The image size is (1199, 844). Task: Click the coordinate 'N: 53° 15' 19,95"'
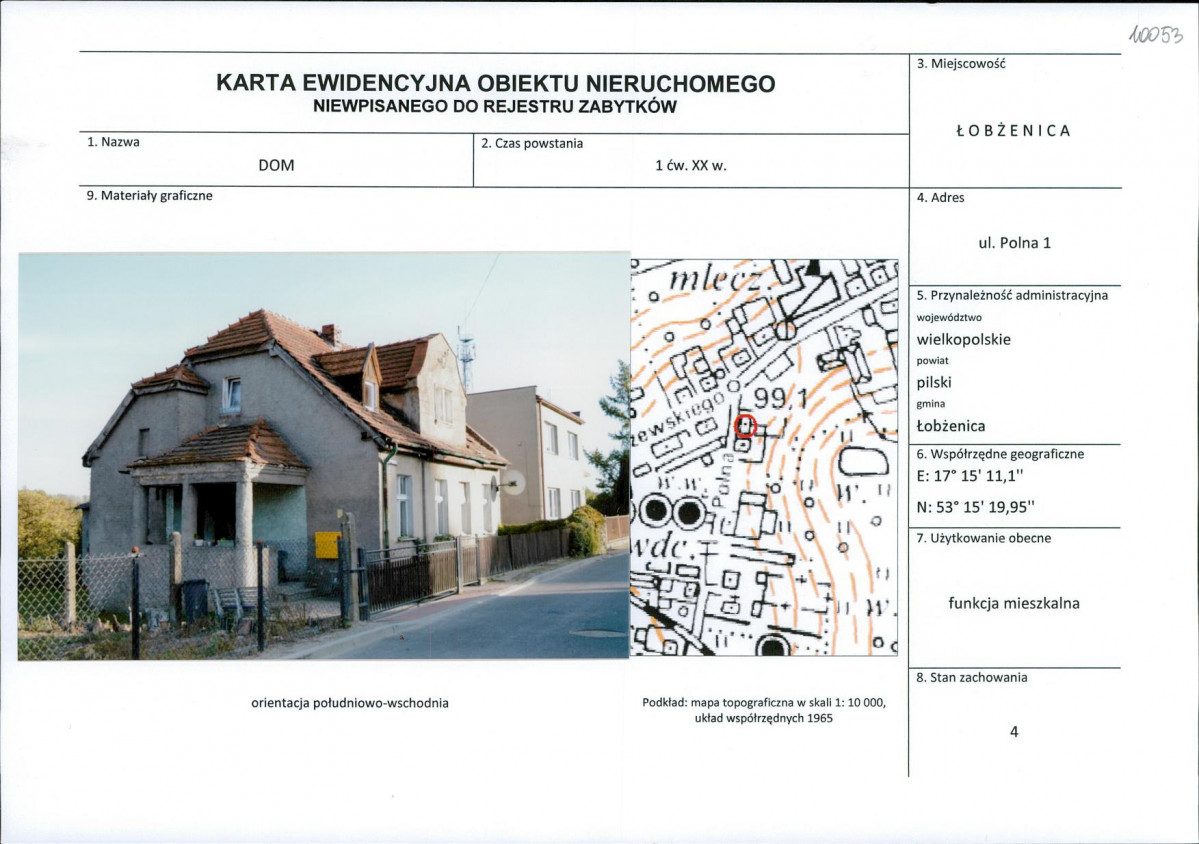click(x=975, y=507)
